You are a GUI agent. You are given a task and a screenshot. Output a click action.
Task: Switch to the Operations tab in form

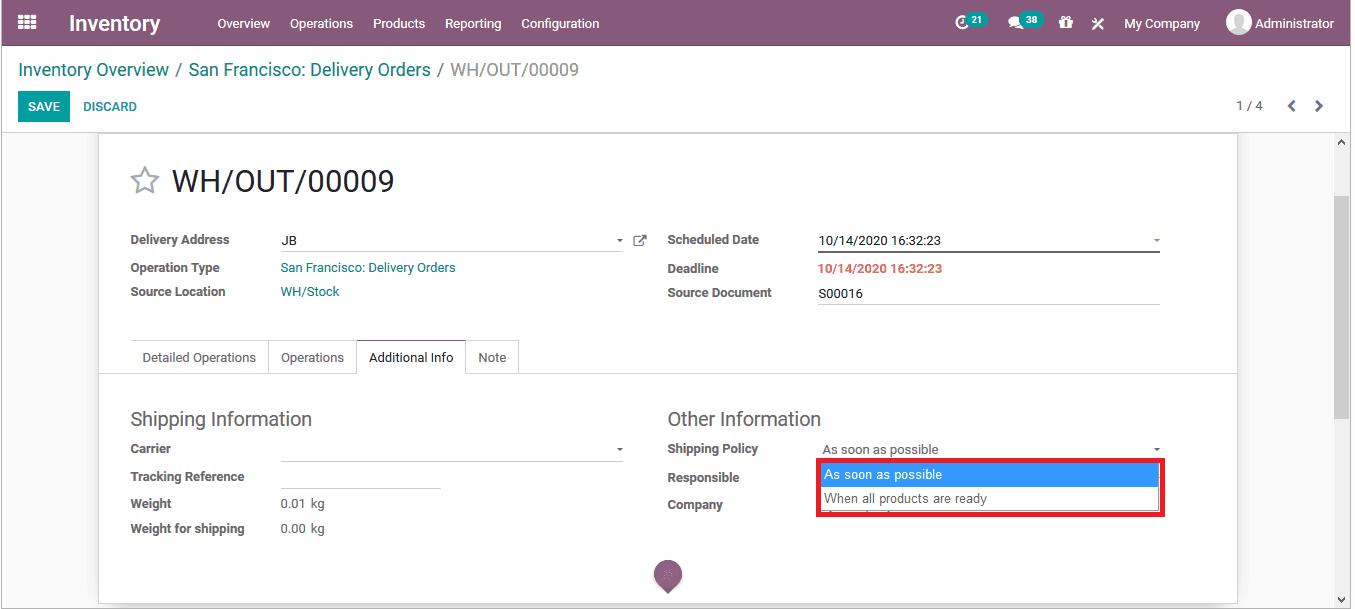[312, 357]
